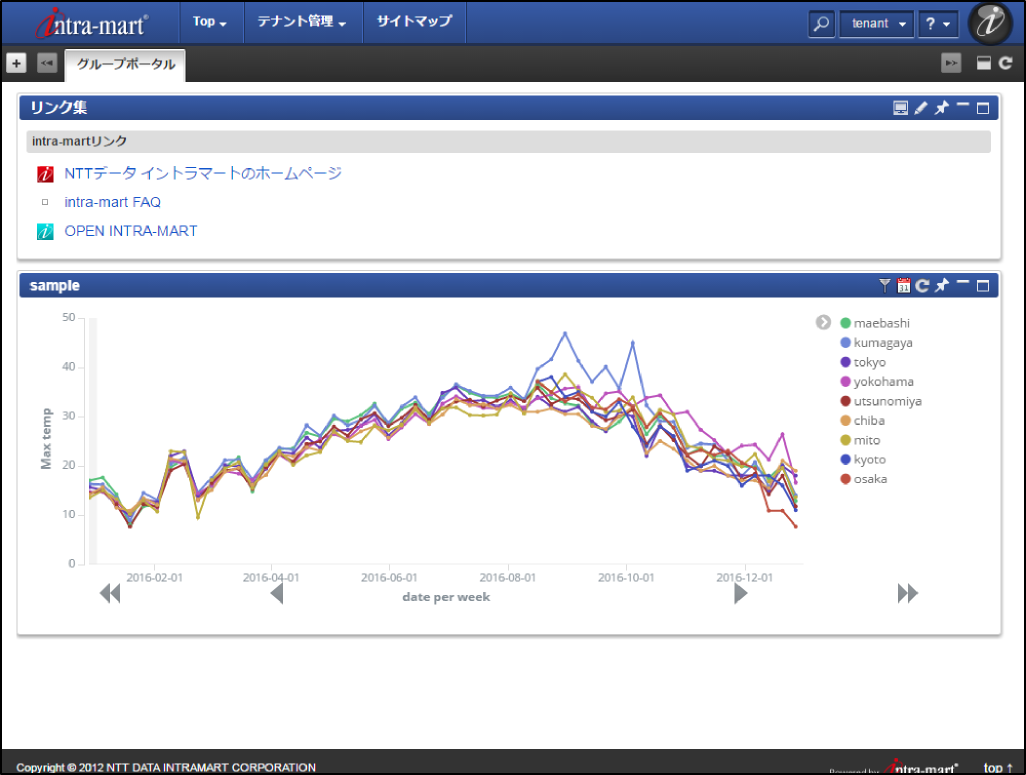The height and width of the screenshot is (775, 1026).
Task: Open the intra-mart FAQ link
Action: pyautogui.click(x=112, y=202)
